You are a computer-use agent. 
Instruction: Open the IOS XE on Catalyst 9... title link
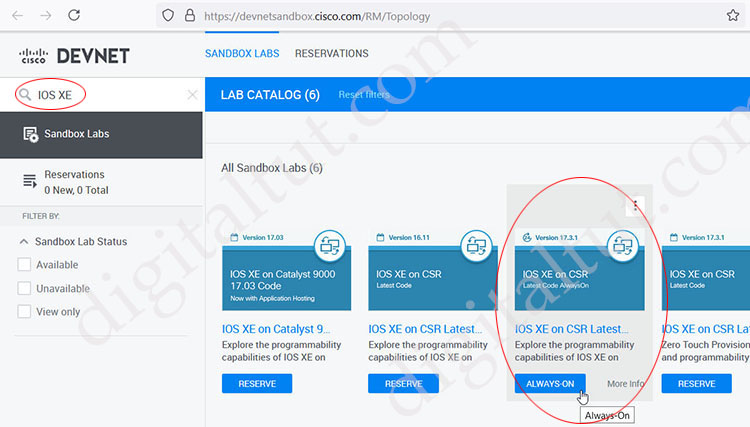tap(276, 329)
